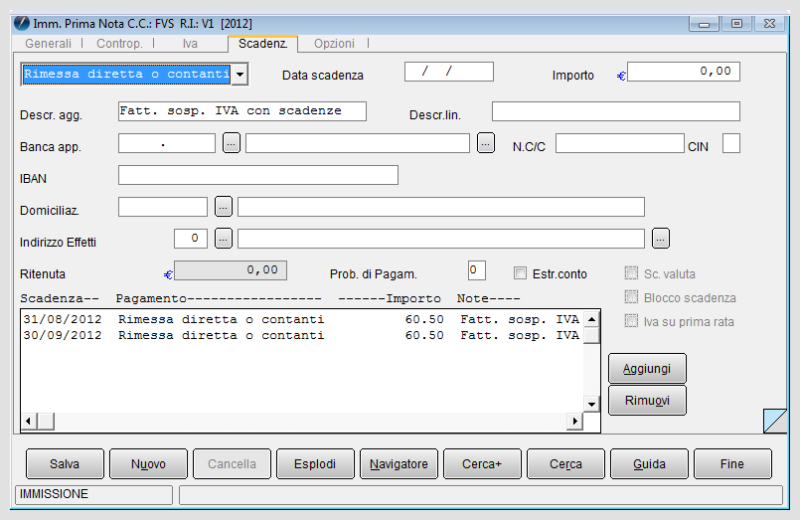Screen dimensions: 800x520
Task: Click the Cerca button
Action: point(566,464)
